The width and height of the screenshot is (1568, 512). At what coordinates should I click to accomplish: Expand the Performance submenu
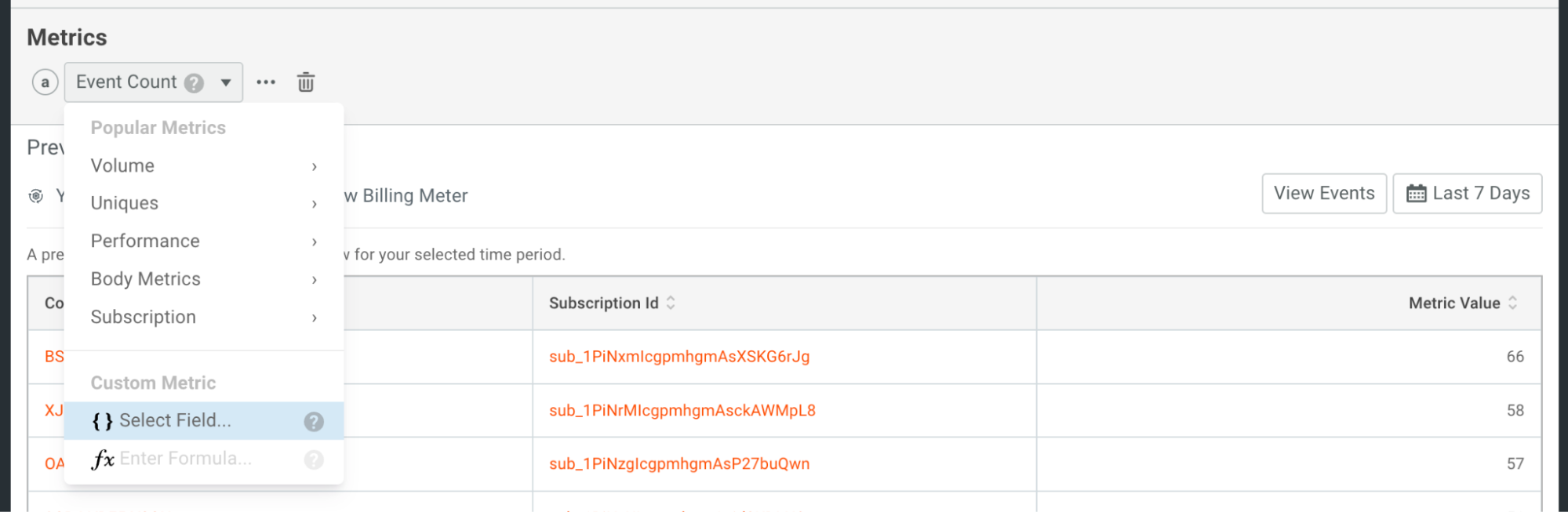coord(203,241)
